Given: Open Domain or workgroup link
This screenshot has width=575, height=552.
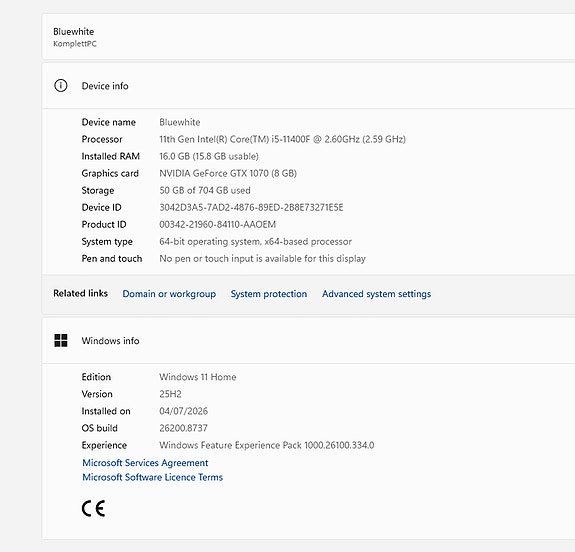Looking at the screenshot, I should tap(169, 294).
